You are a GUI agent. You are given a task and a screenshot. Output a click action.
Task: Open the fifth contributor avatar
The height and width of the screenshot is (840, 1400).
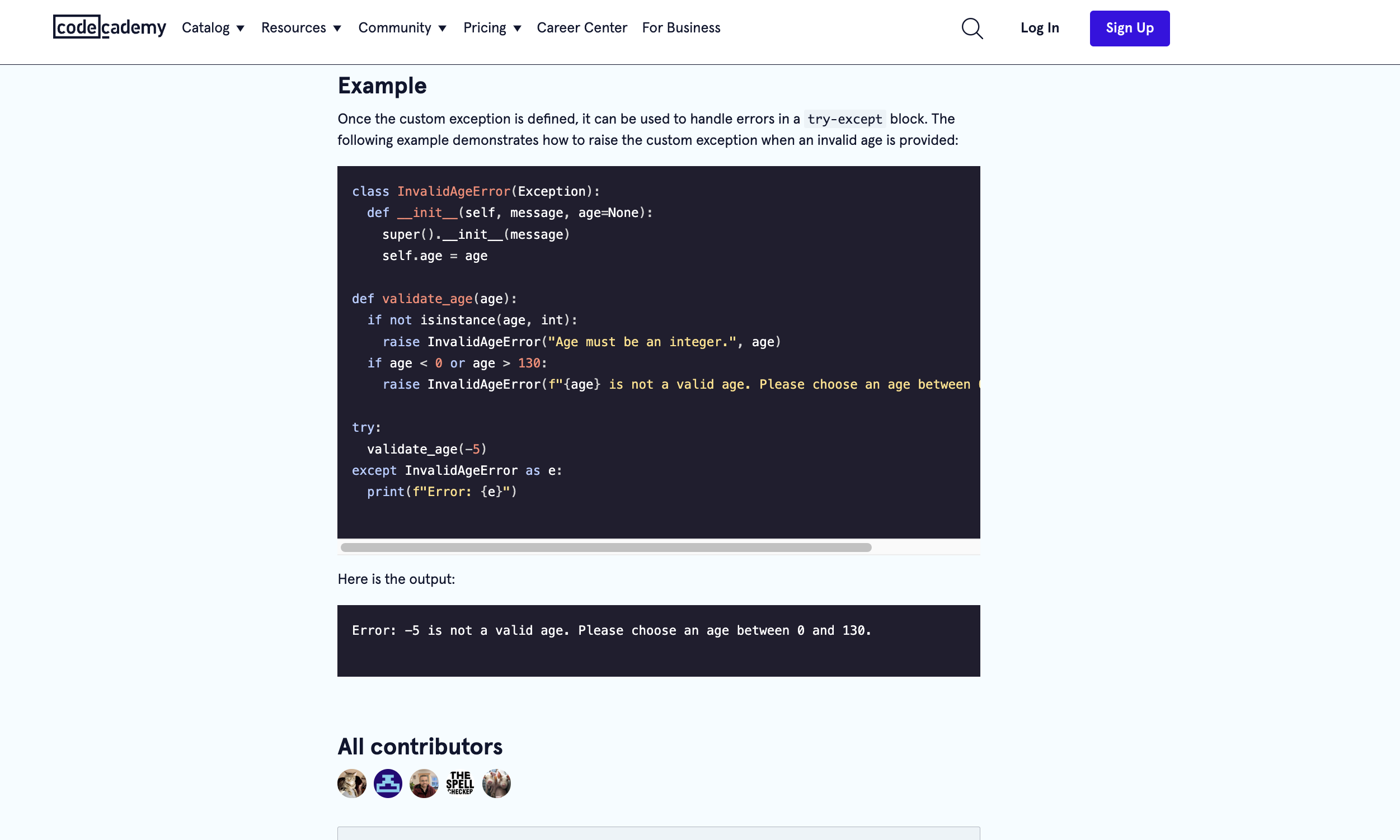pyautogui.click(x=496, y=784)
